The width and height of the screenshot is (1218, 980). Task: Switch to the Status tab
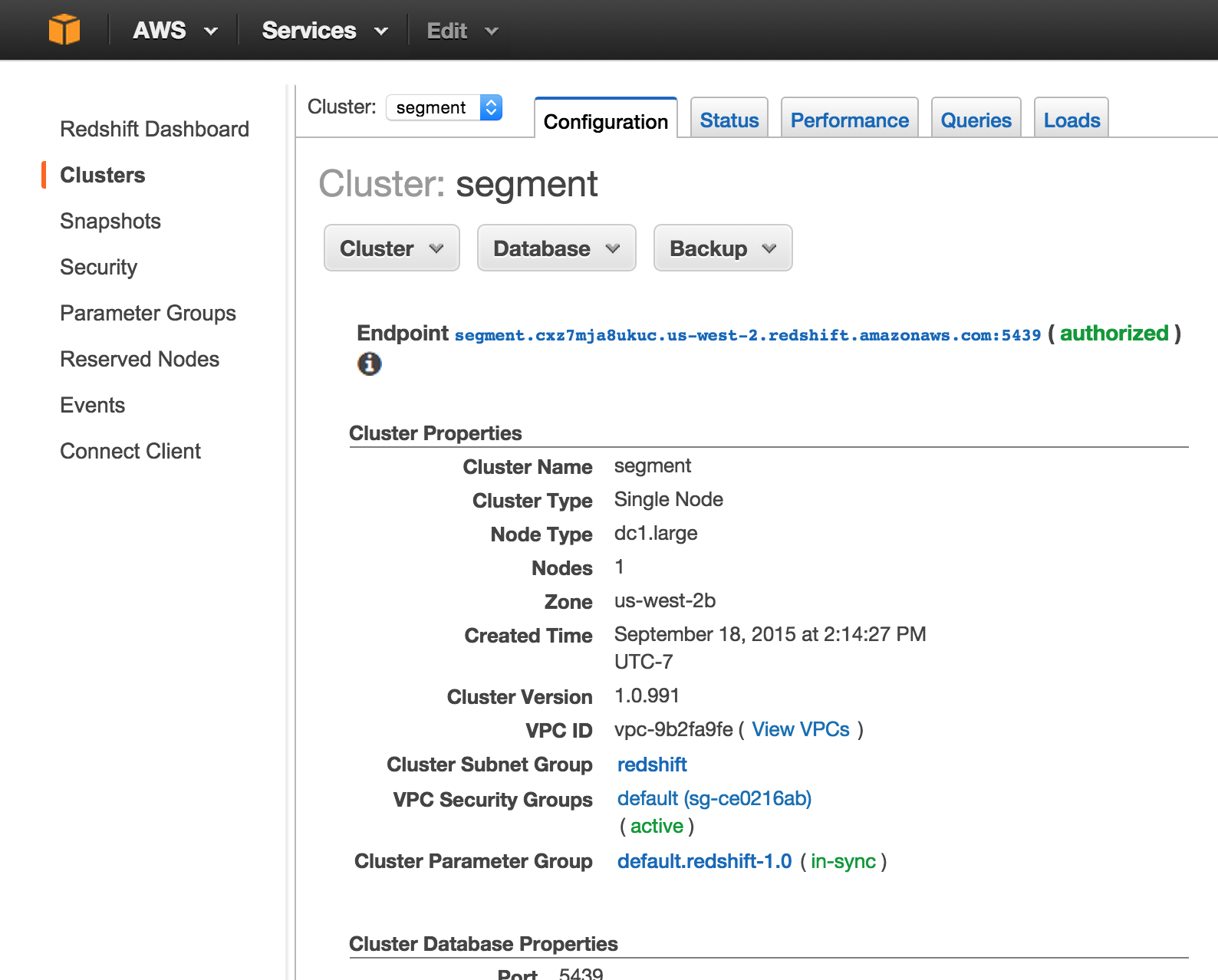(729, 120)
